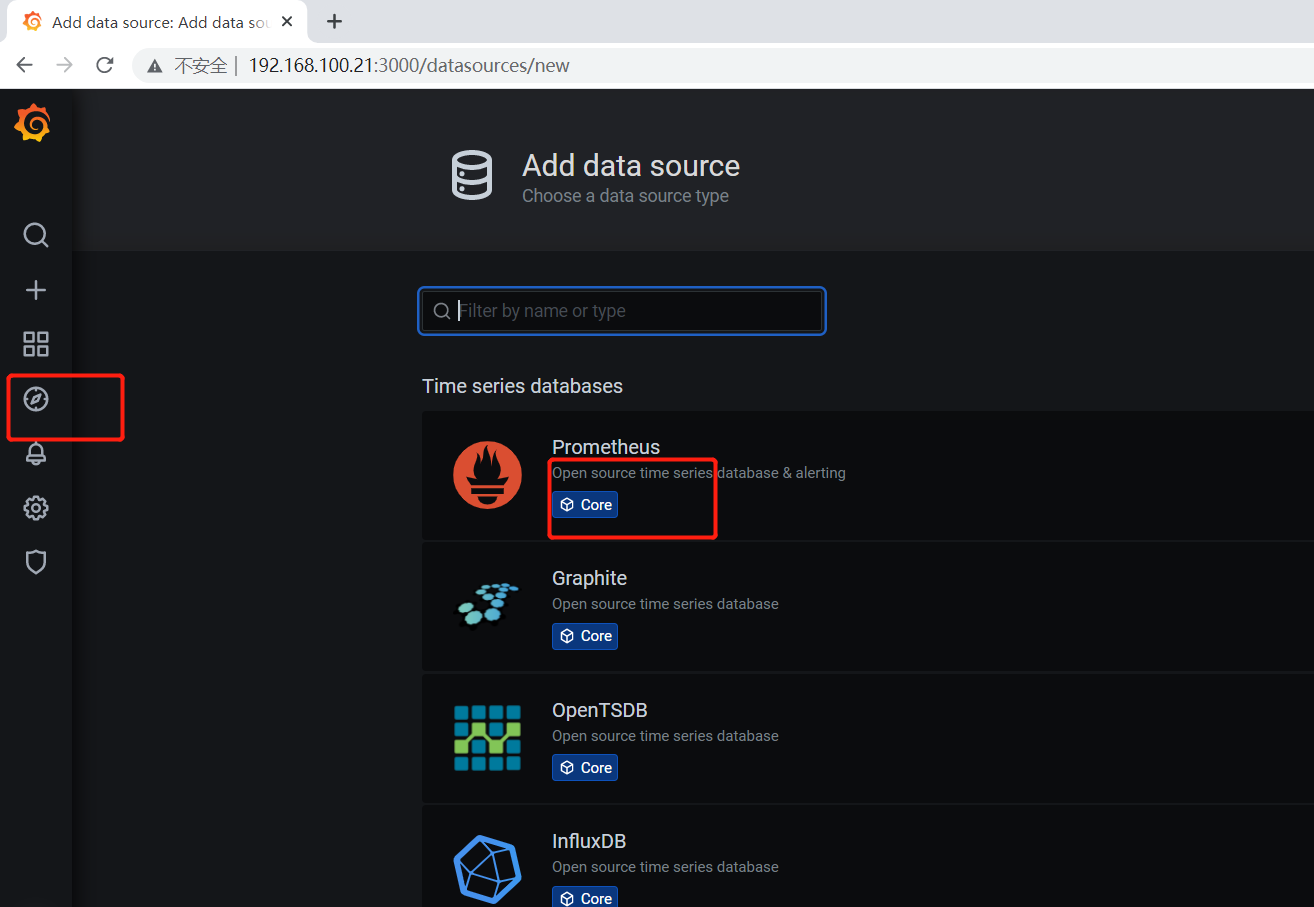Click the Core badge under InfluxDB

585,897
